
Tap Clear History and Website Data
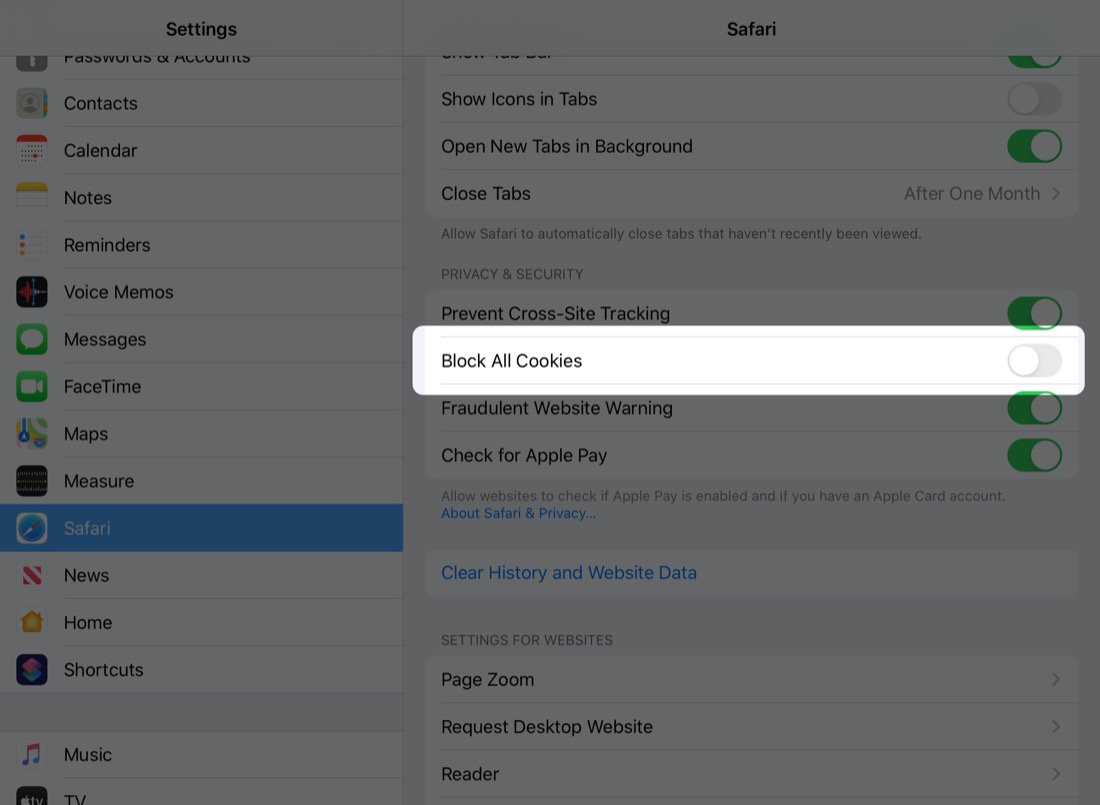point(568,572)
